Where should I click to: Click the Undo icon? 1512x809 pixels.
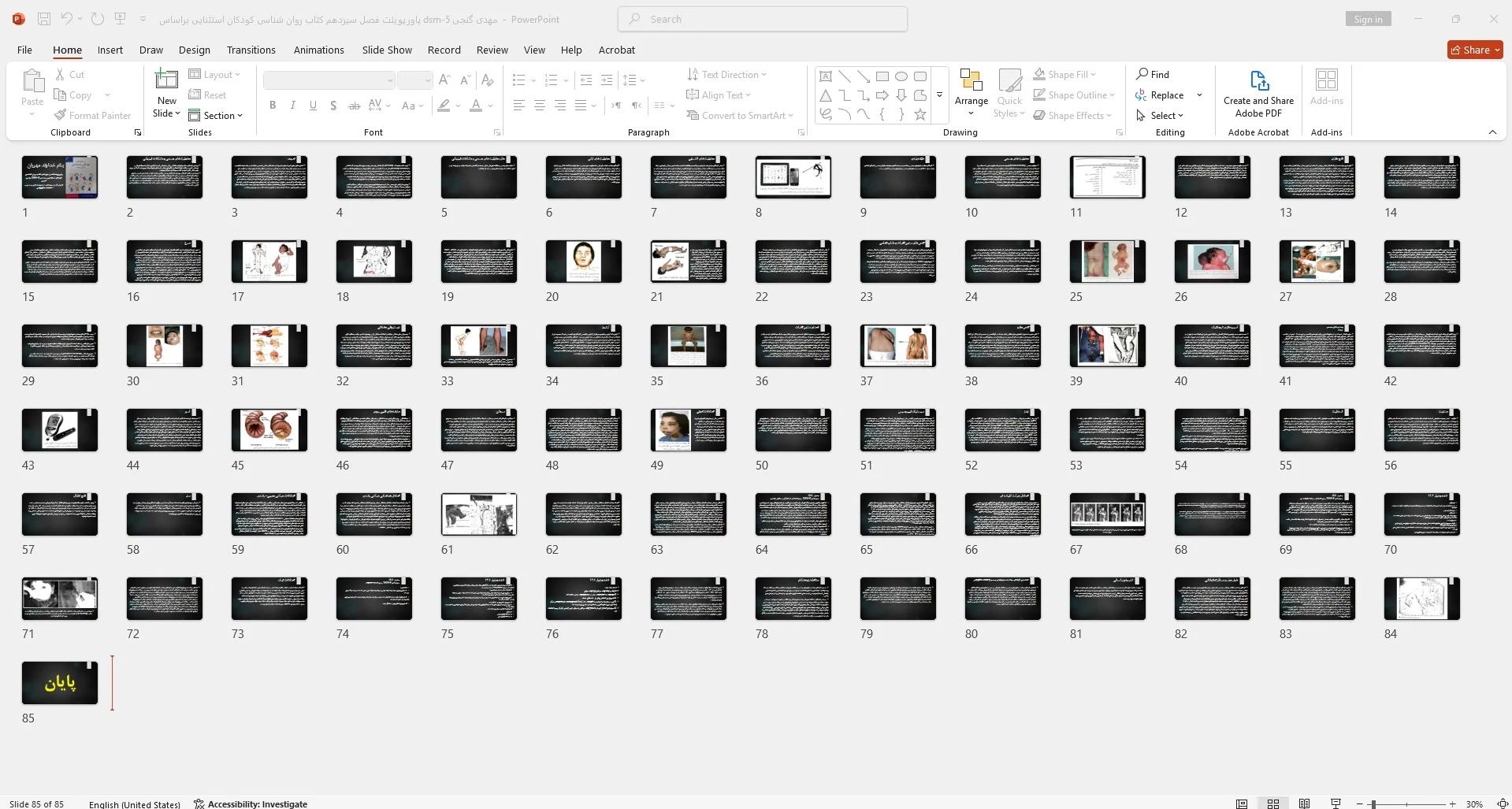pos(67,19)
